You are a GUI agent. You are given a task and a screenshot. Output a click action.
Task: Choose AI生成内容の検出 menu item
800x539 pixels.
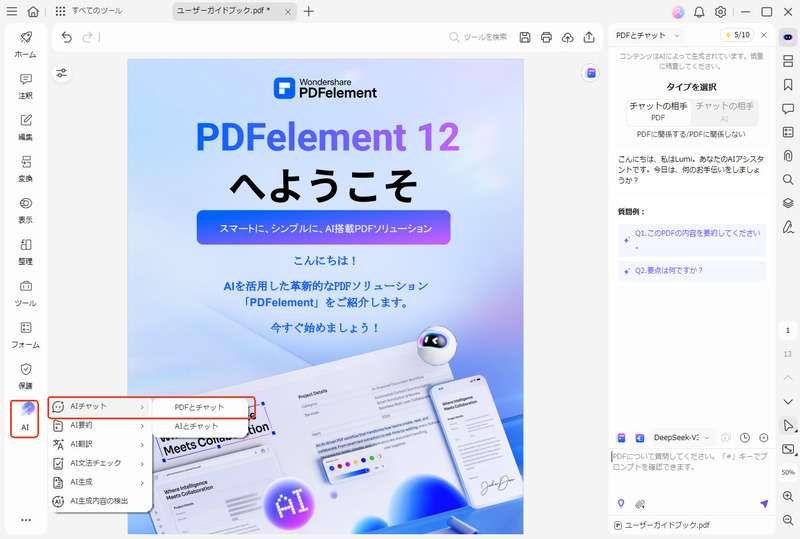click(100, 501)
